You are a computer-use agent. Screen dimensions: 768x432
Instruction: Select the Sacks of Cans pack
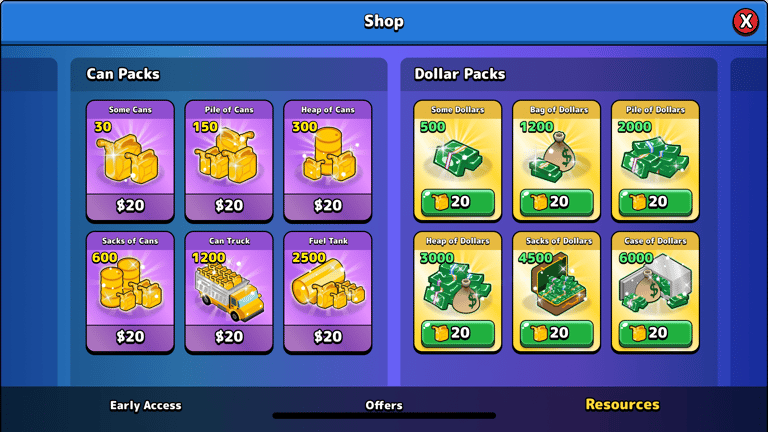[x=130, y=292]
